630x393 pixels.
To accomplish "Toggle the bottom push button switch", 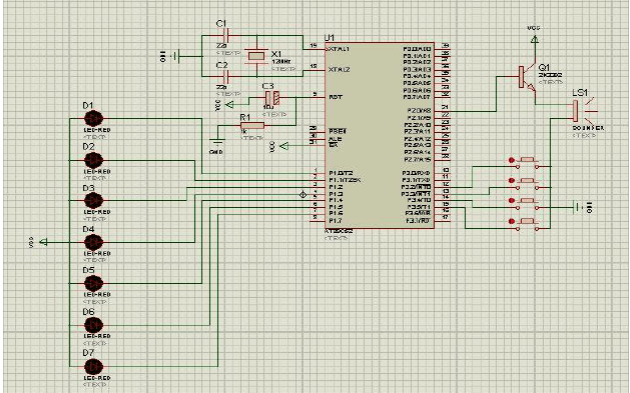I will (x=527, y=225).
